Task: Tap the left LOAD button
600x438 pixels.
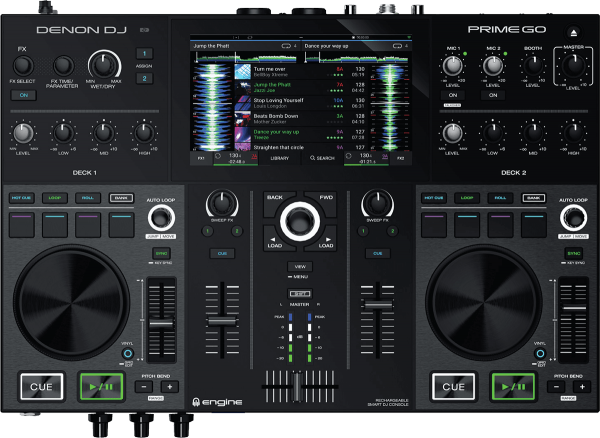Action: click(275, 243)
